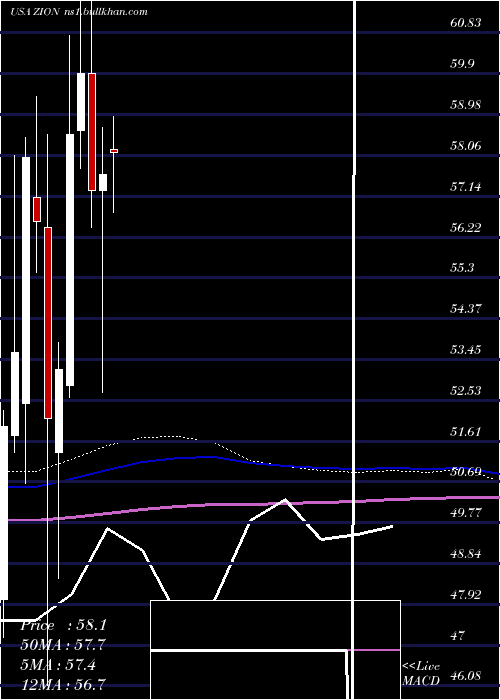Click the tallest red candlestick body
Screen dimensions: 500x700
48,323
